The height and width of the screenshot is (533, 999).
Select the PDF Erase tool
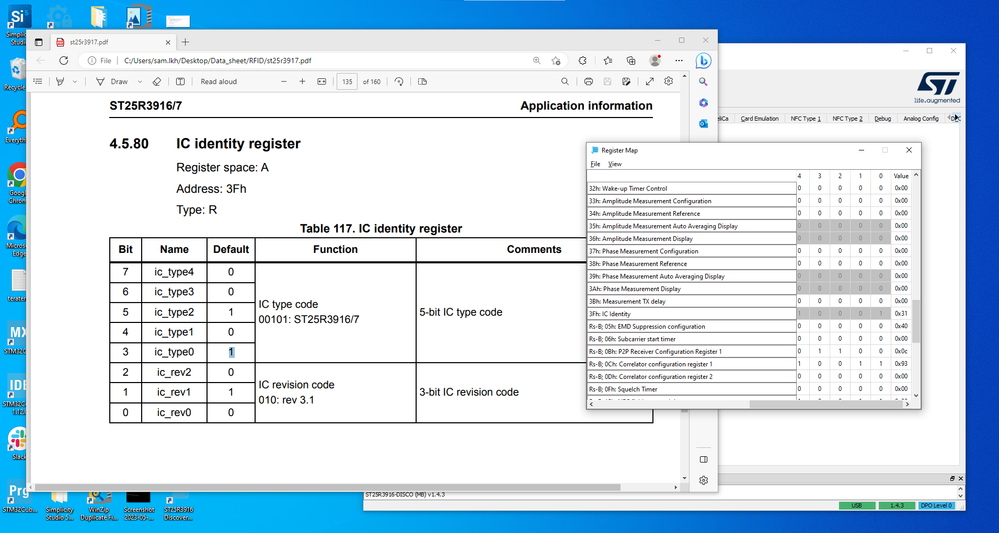click(157, 82)
